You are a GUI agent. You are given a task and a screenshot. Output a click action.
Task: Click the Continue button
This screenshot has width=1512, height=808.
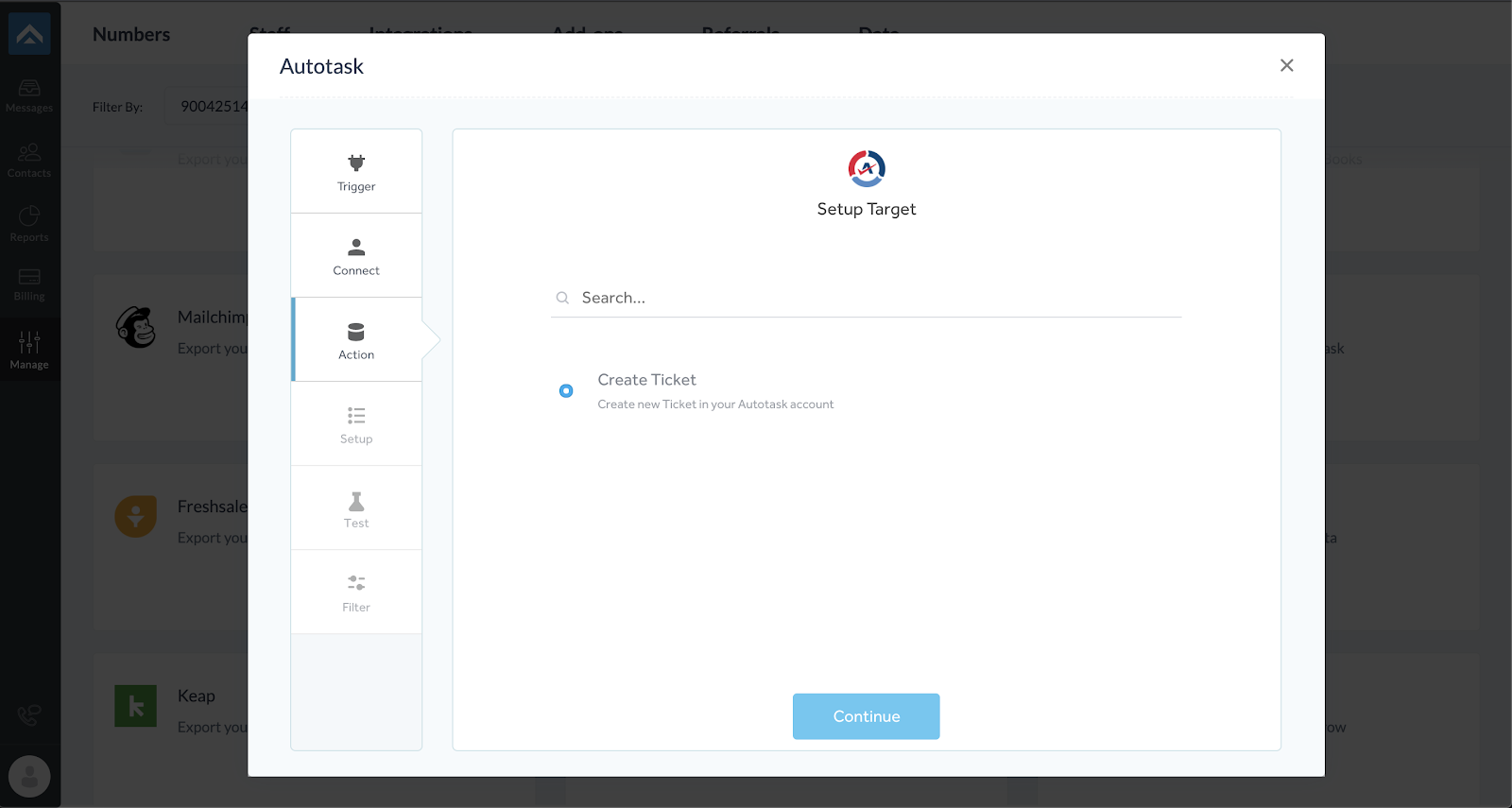point(866,716)
